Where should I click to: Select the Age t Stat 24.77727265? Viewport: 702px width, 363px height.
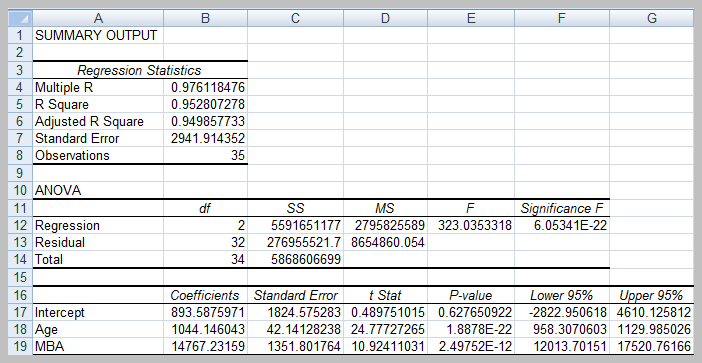tap(385, 329)
